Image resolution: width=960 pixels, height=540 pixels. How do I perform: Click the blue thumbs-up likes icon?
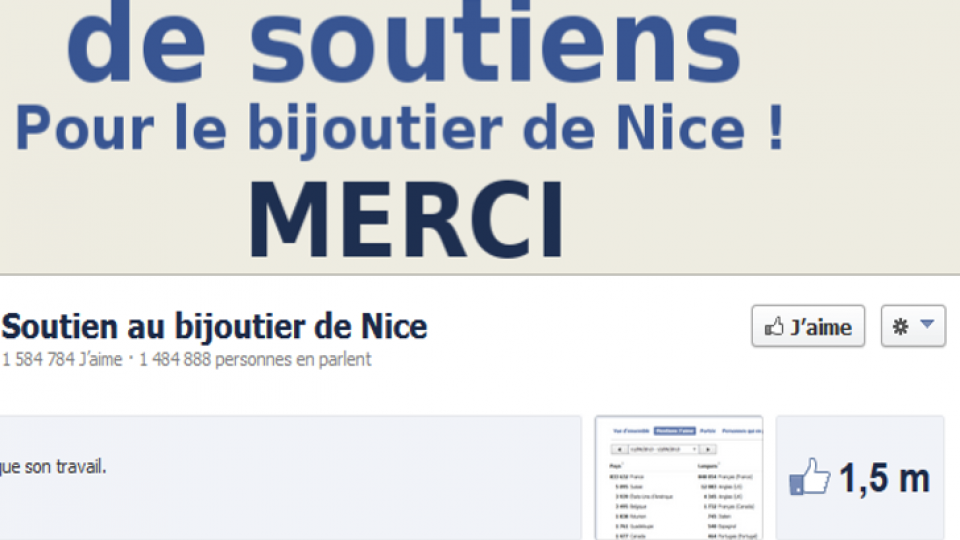pyautogui.click(x=809, y=476)
